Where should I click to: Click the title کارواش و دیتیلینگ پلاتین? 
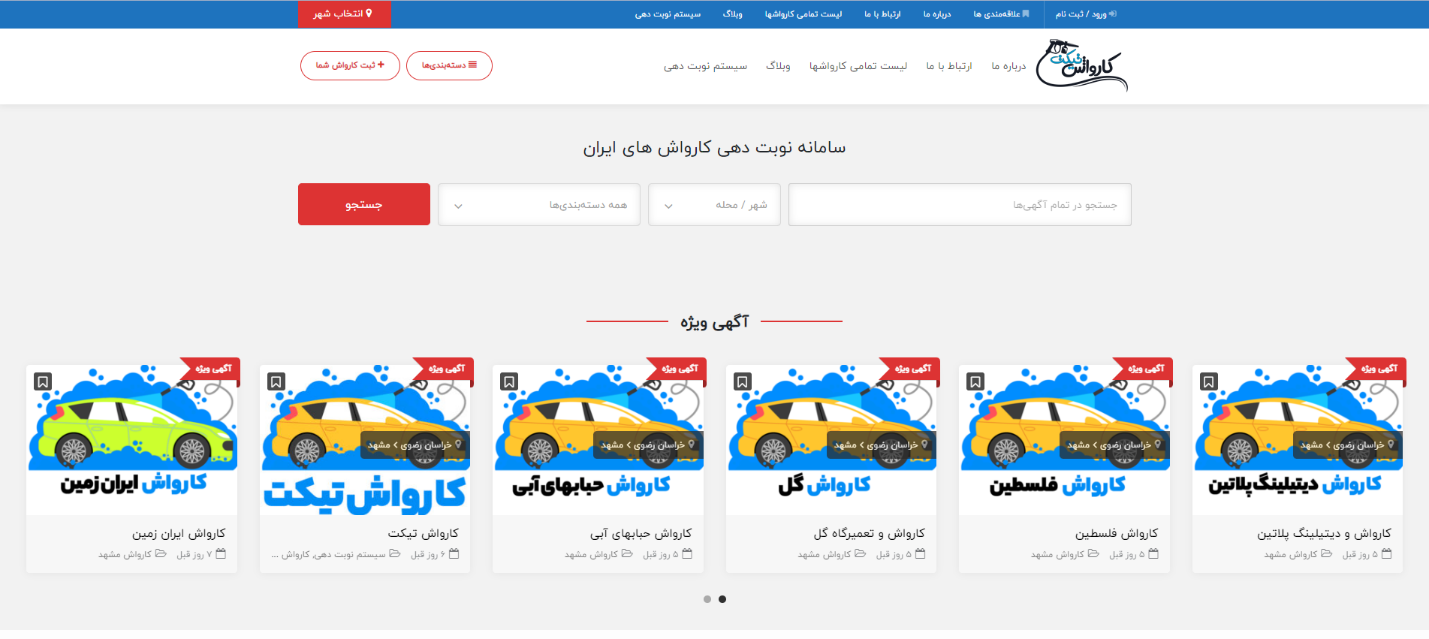pyautogui.click(x=1324, y=533)
